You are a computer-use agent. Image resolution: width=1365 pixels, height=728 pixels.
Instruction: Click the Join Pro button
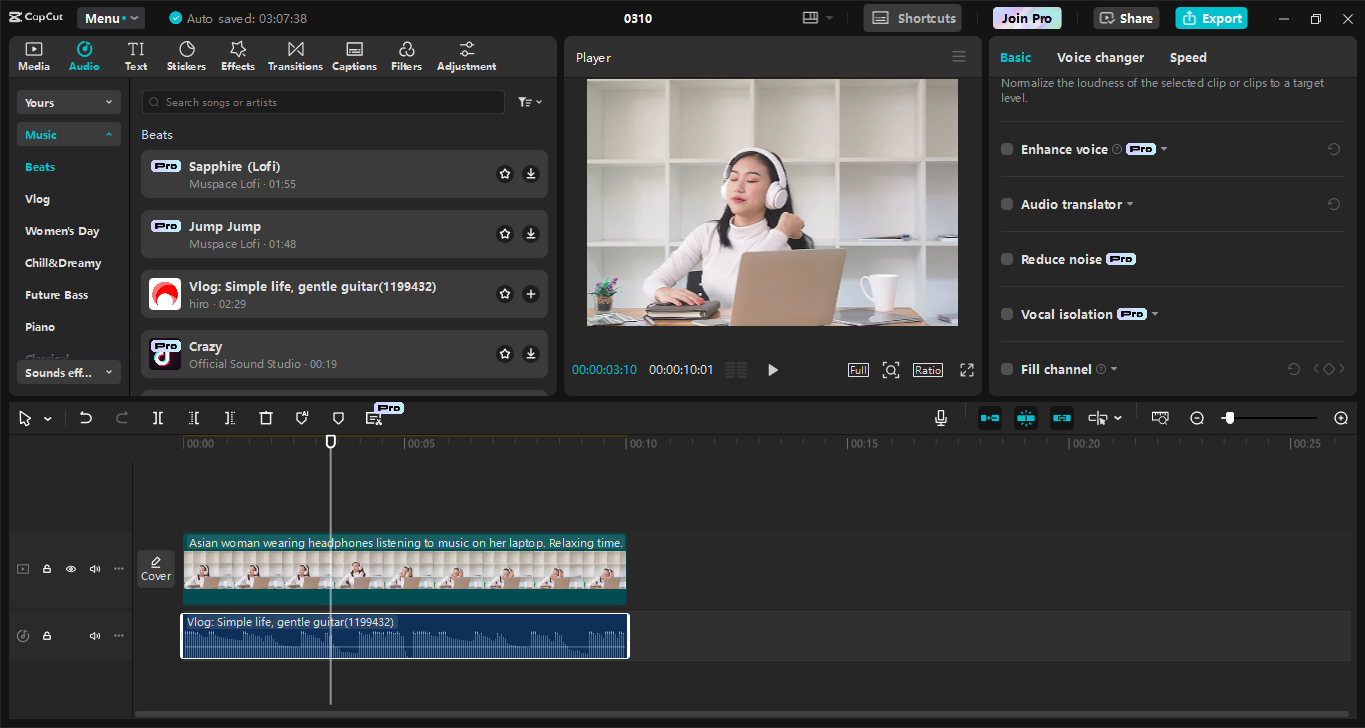(1027, 18)
